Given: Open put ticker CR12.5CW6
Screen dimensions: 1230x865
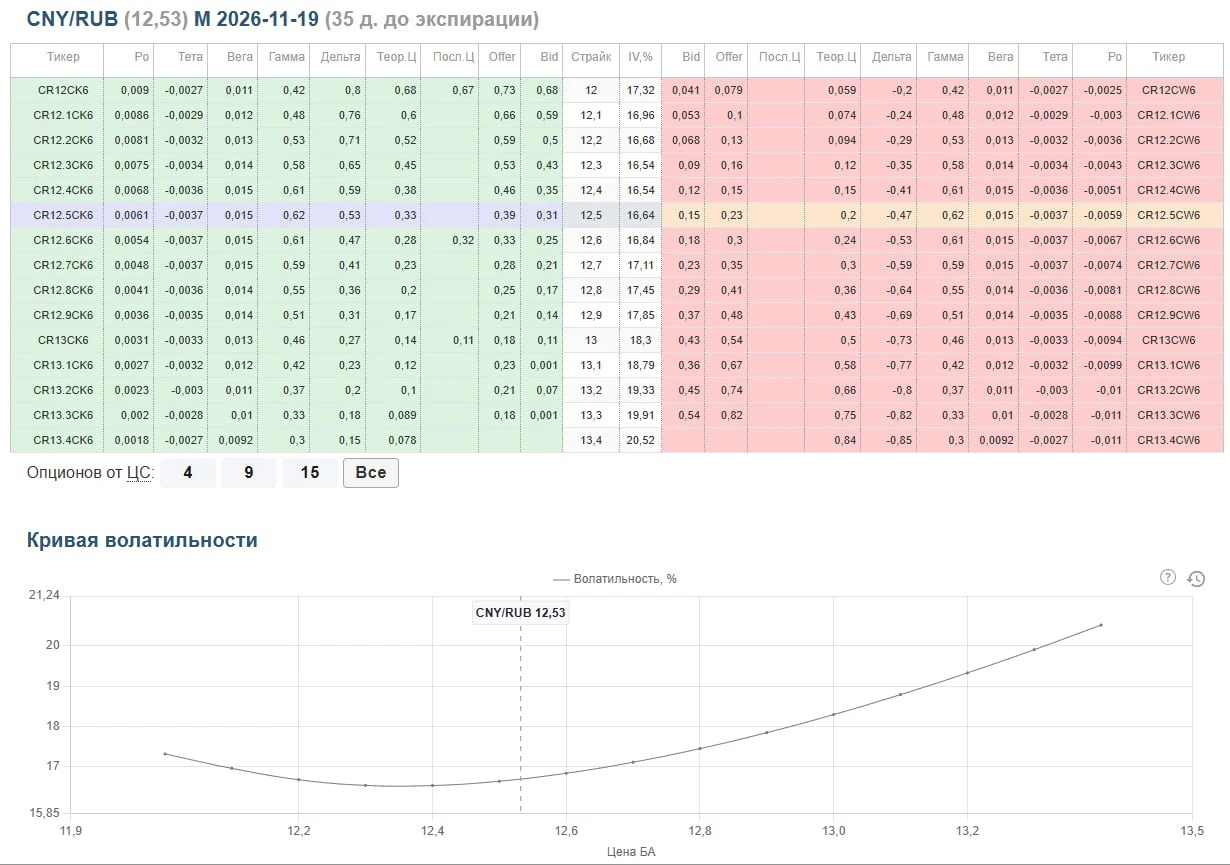Looking at the screenshot, I should point(1169,215).
